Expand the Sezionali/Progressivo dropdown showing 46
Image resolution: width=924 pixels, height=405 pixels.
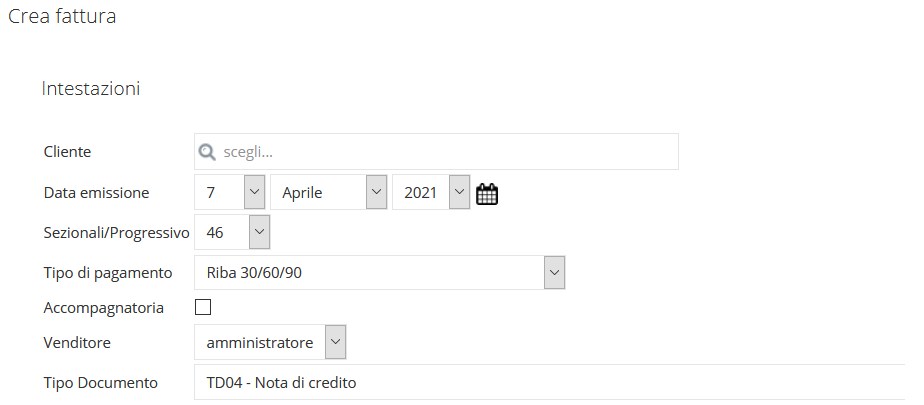coord(232,232)
